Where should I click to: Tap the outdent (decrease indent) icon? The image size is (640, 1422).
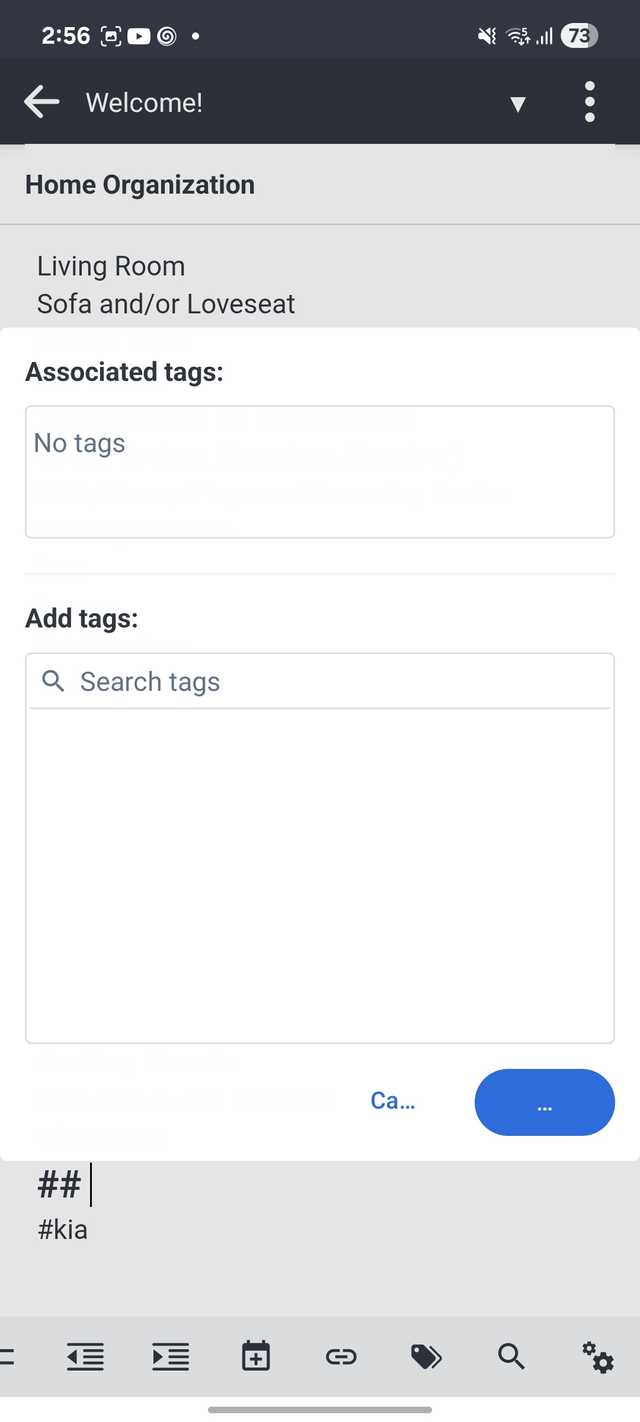[x=85, y=1357]
